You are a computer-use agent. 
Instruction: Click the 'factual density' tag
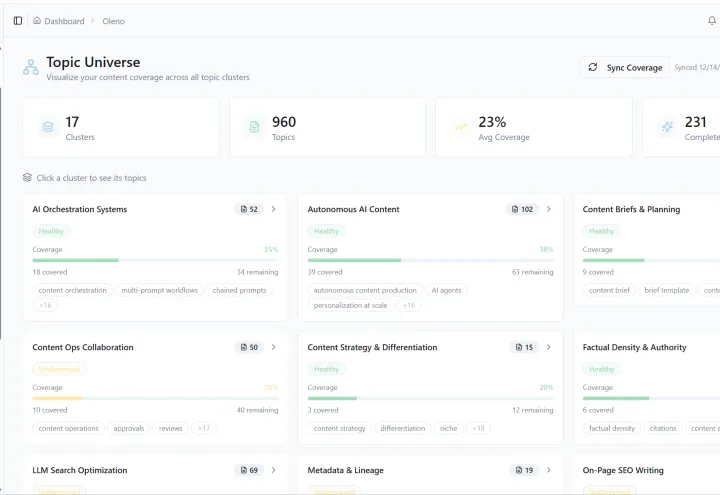coord(612,428)
